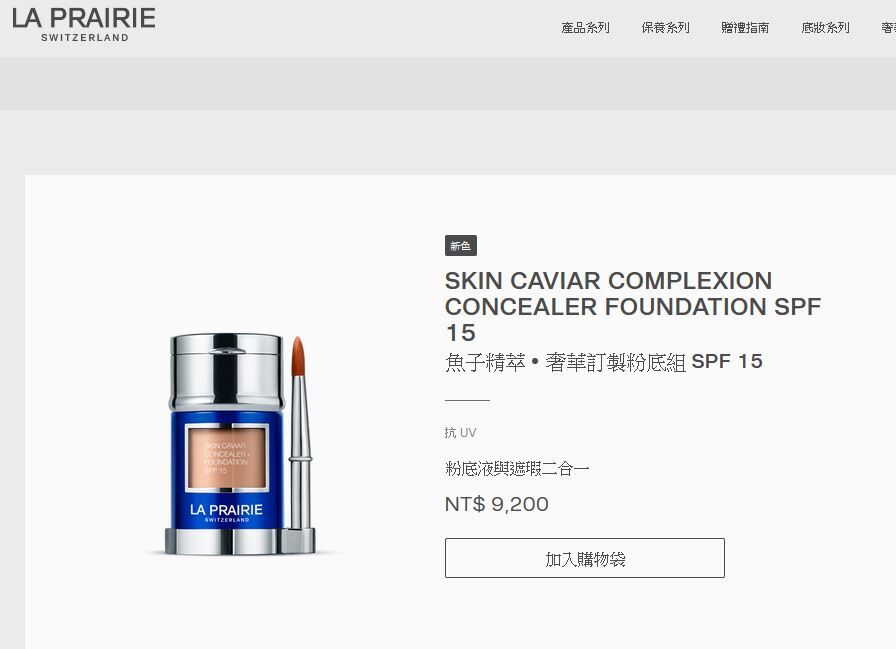Click the foundation jar product image
896x649 pixels.
click(x=226, y=443)
